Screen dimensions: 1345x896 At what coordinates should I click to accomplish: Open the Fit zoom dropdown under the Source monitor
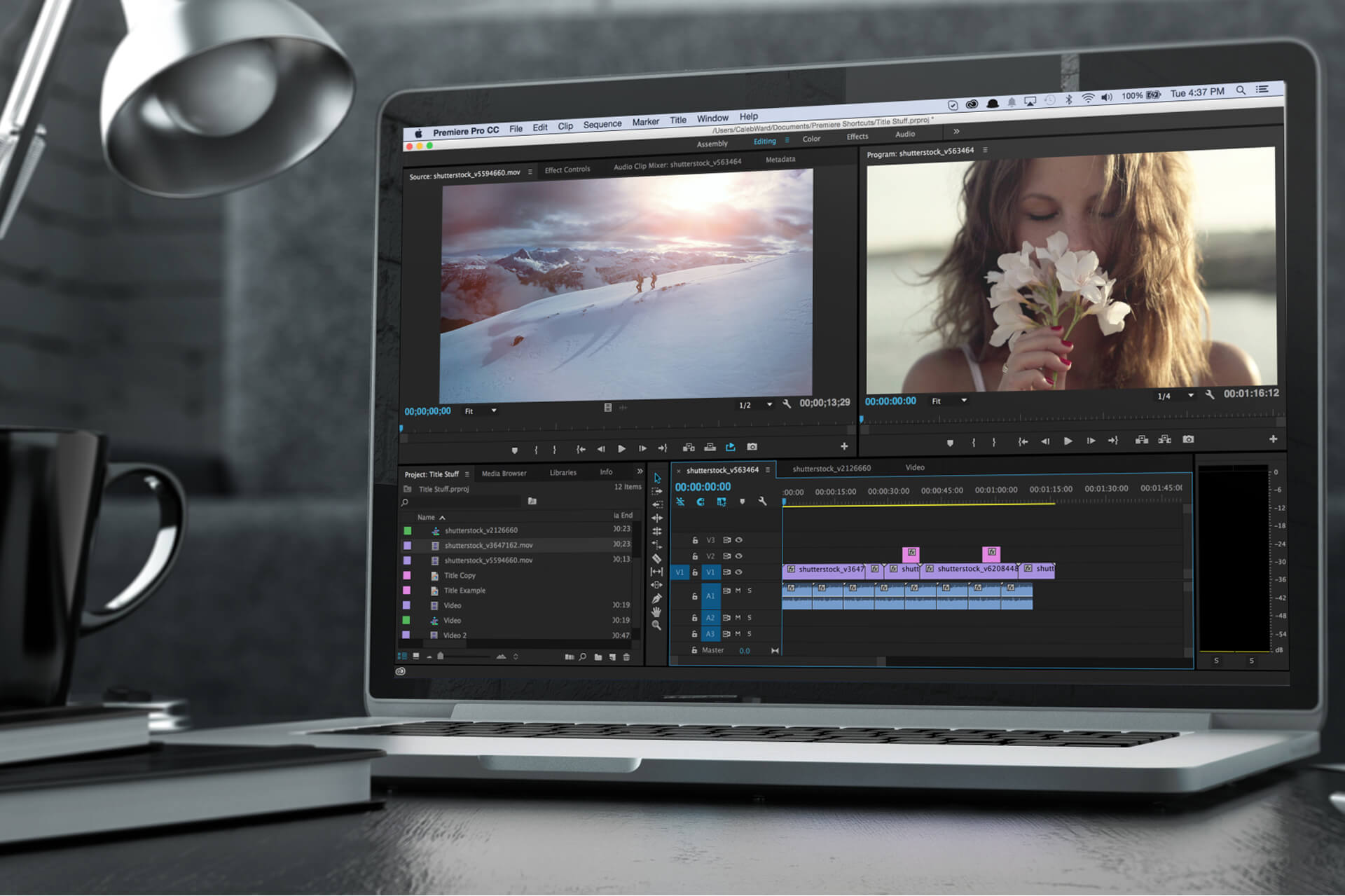(481, 411)
